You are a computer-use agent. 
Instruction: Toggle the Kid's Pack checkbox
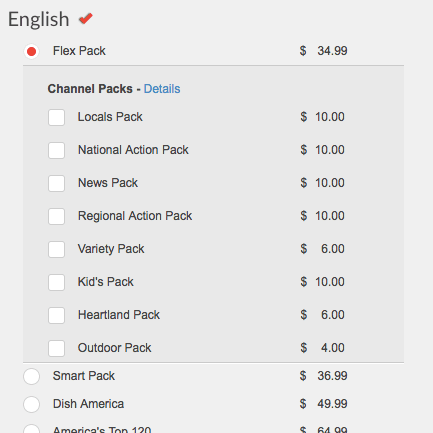tap(56, 282)
